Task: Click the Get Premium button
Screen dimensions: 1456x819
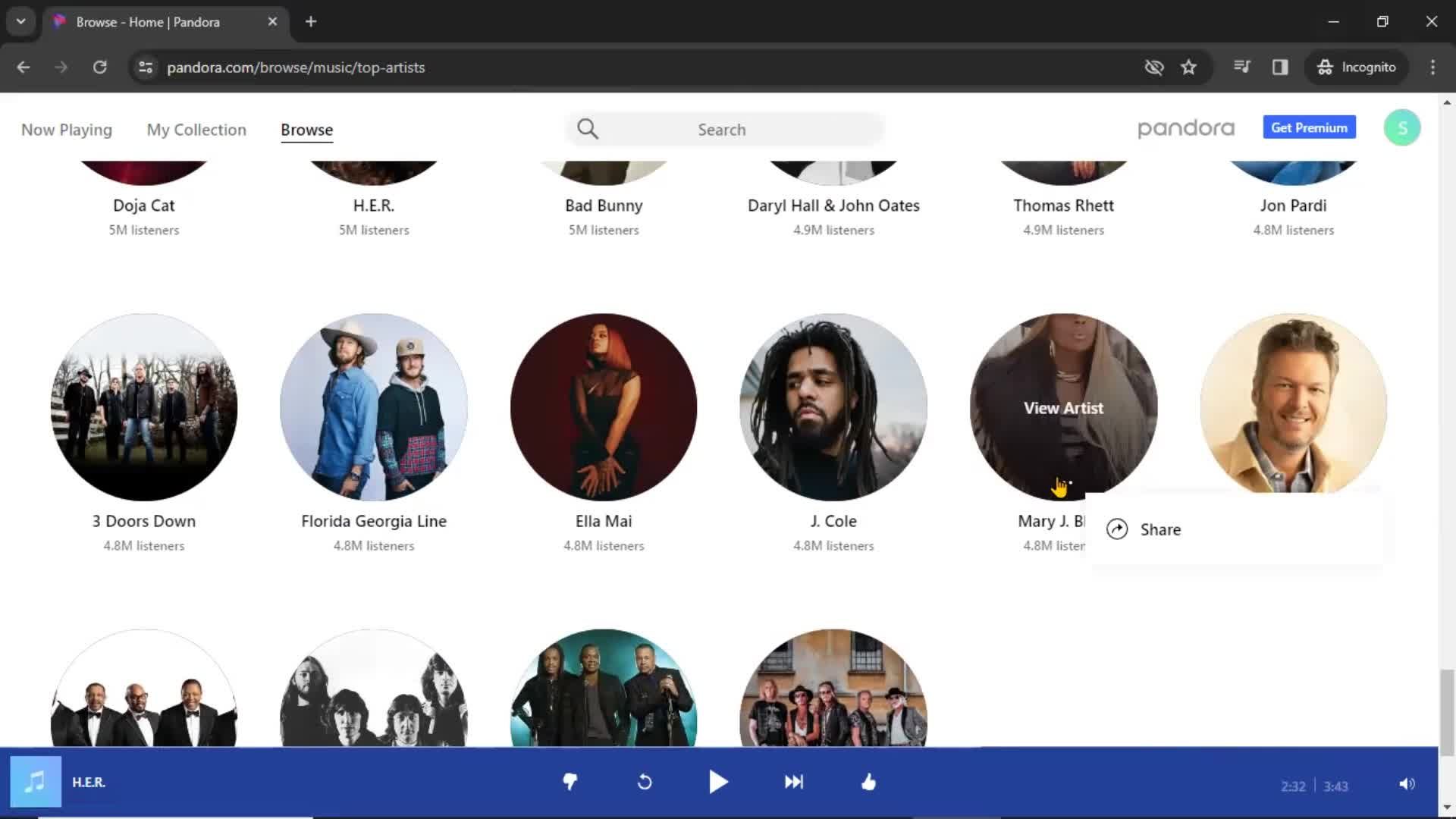Action: click(x=1309, y=127)
